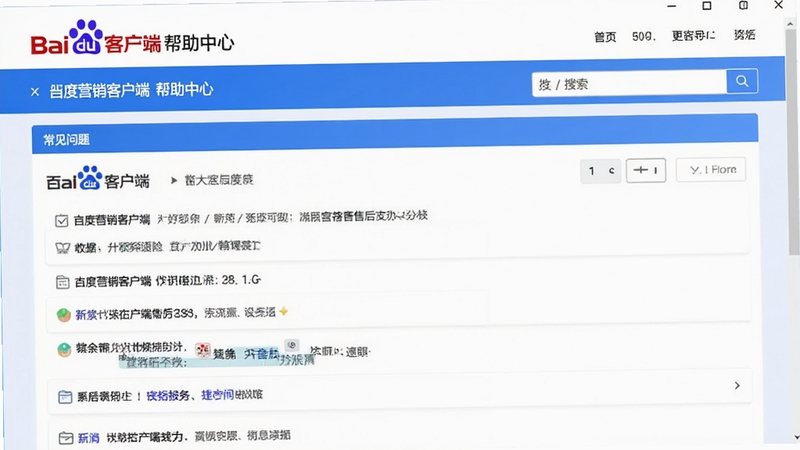
Task: Click the outlined "+ I" button
Action: [645, 170]
